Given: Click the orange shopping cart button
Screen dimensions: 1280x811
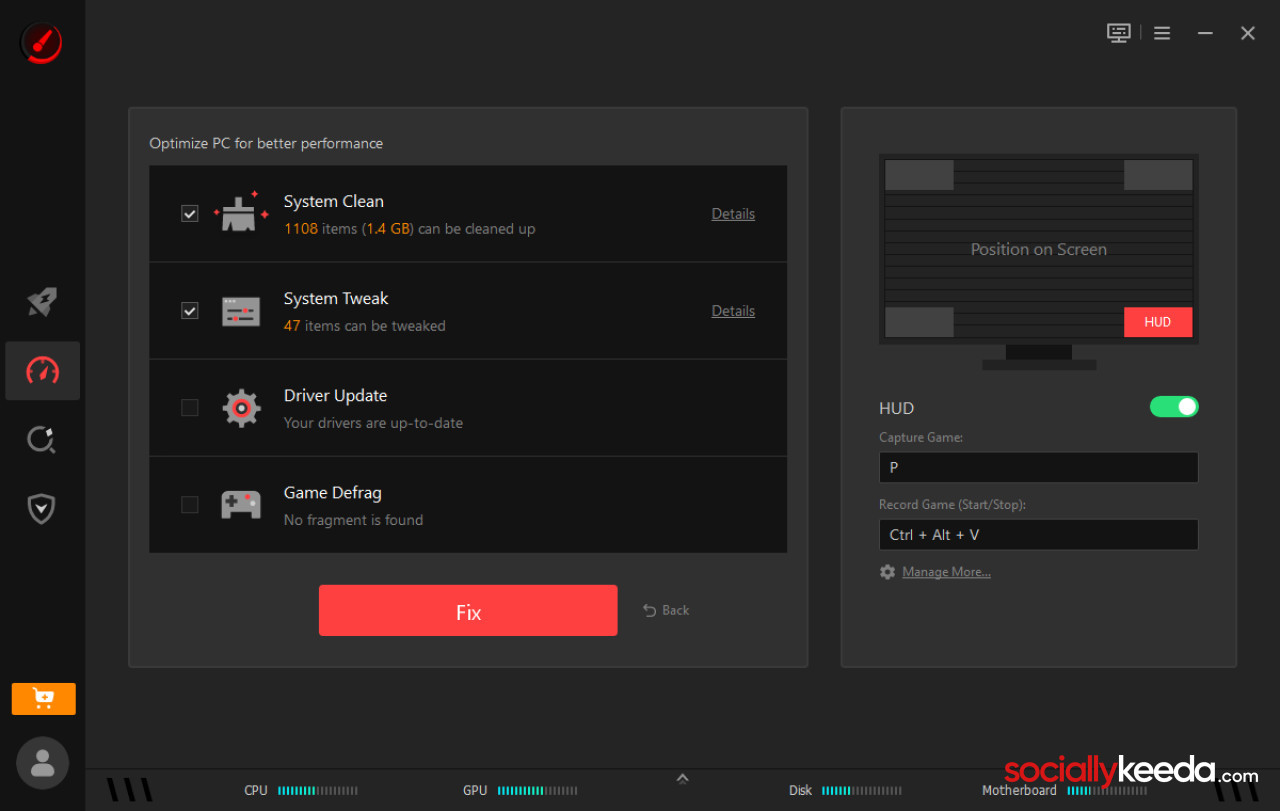Looking at the screenshot, I should [43, 699].
